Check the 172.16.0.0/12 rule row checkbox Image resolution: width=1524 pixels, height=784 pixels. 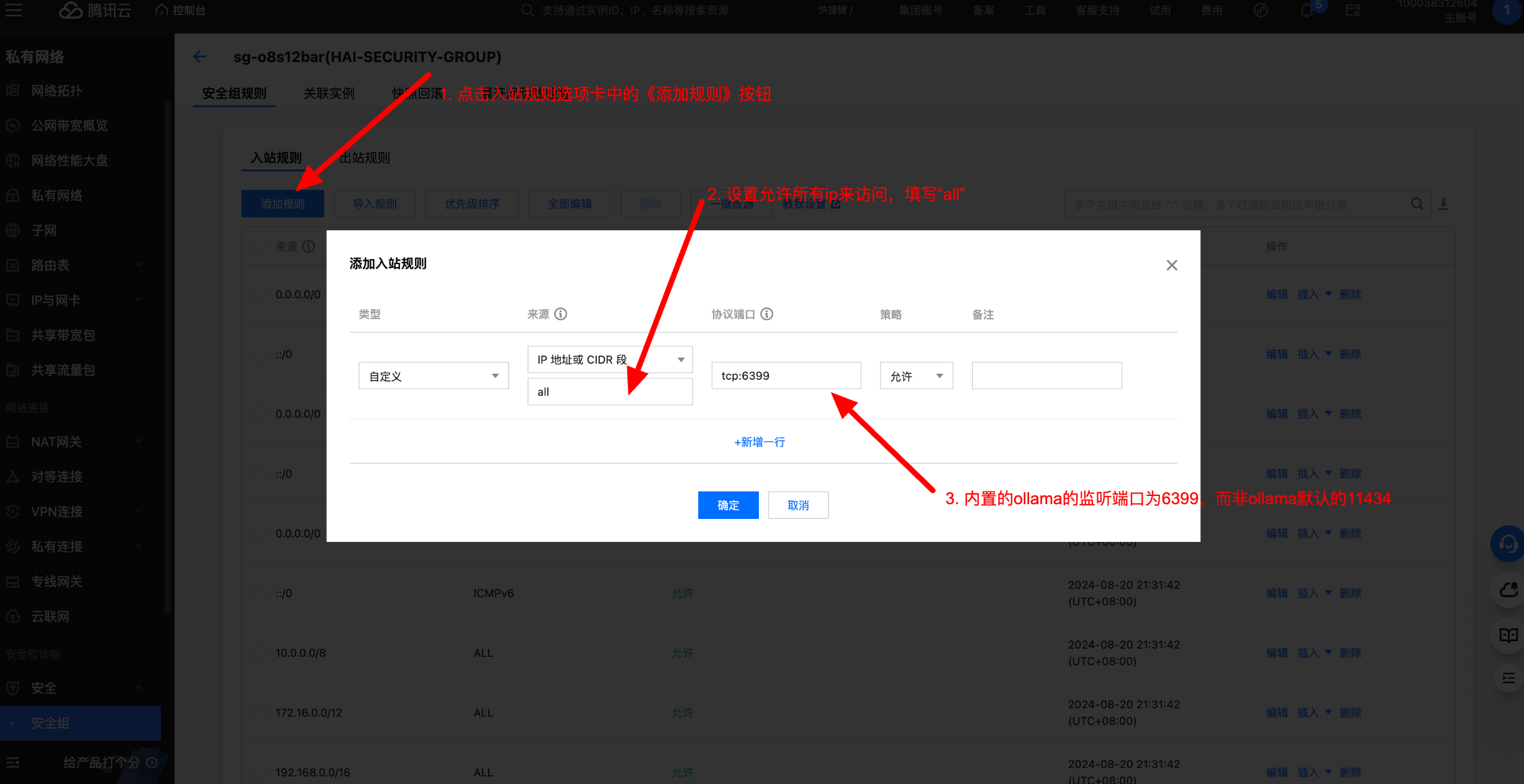tap(259, 713)
